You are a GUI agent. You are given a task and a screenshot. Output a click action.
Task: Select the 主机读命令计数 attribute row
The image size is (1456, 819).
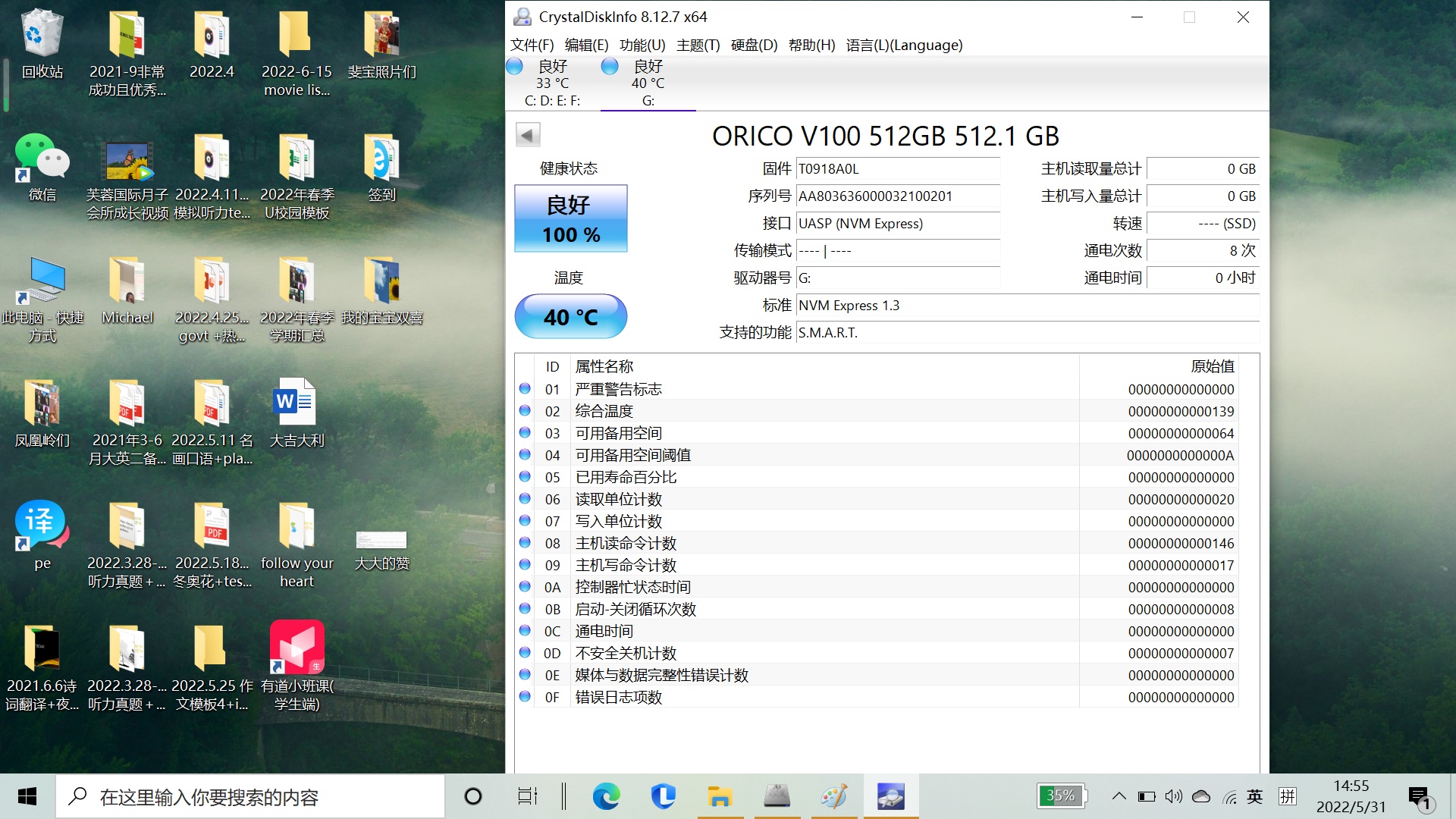pyautogui.click(x=877, y=543)
